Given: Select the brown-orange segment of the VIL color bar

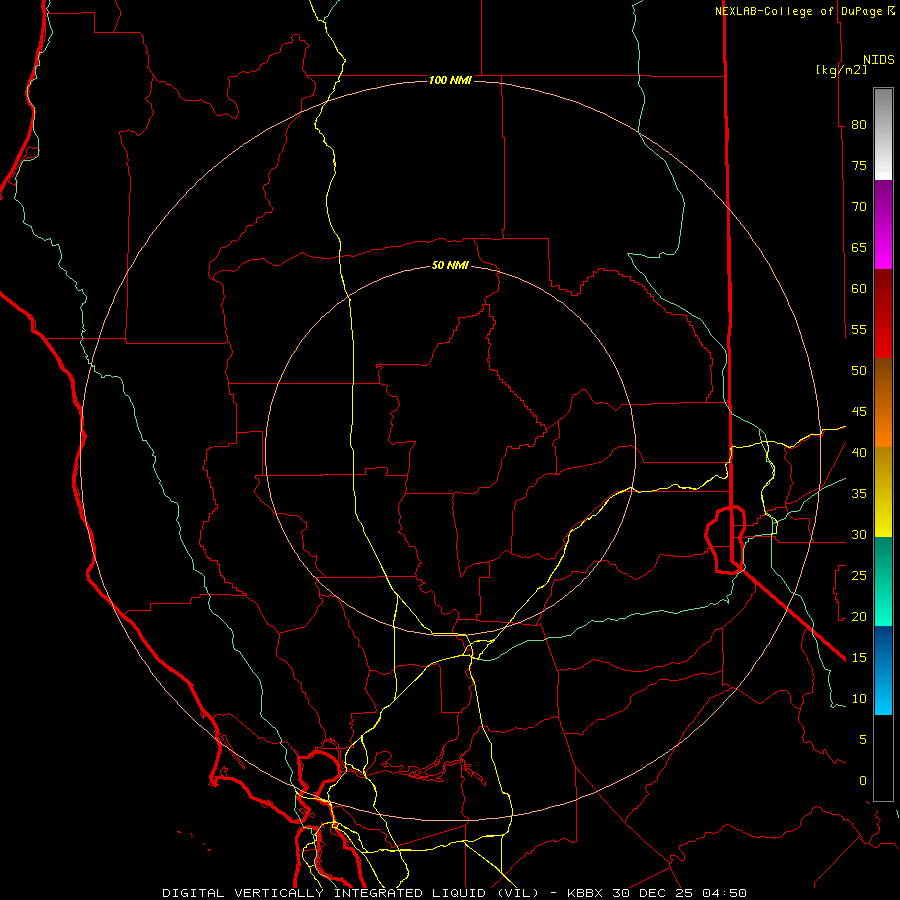Looking at the screenshot, I should (x=883, y=402).
